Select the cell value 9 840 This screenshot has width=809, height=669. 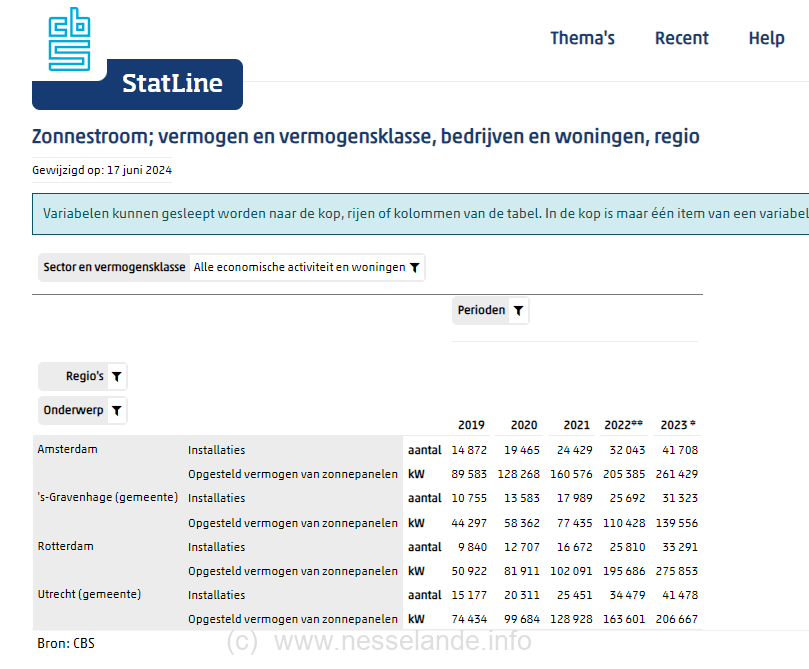[x=472, y=547]
